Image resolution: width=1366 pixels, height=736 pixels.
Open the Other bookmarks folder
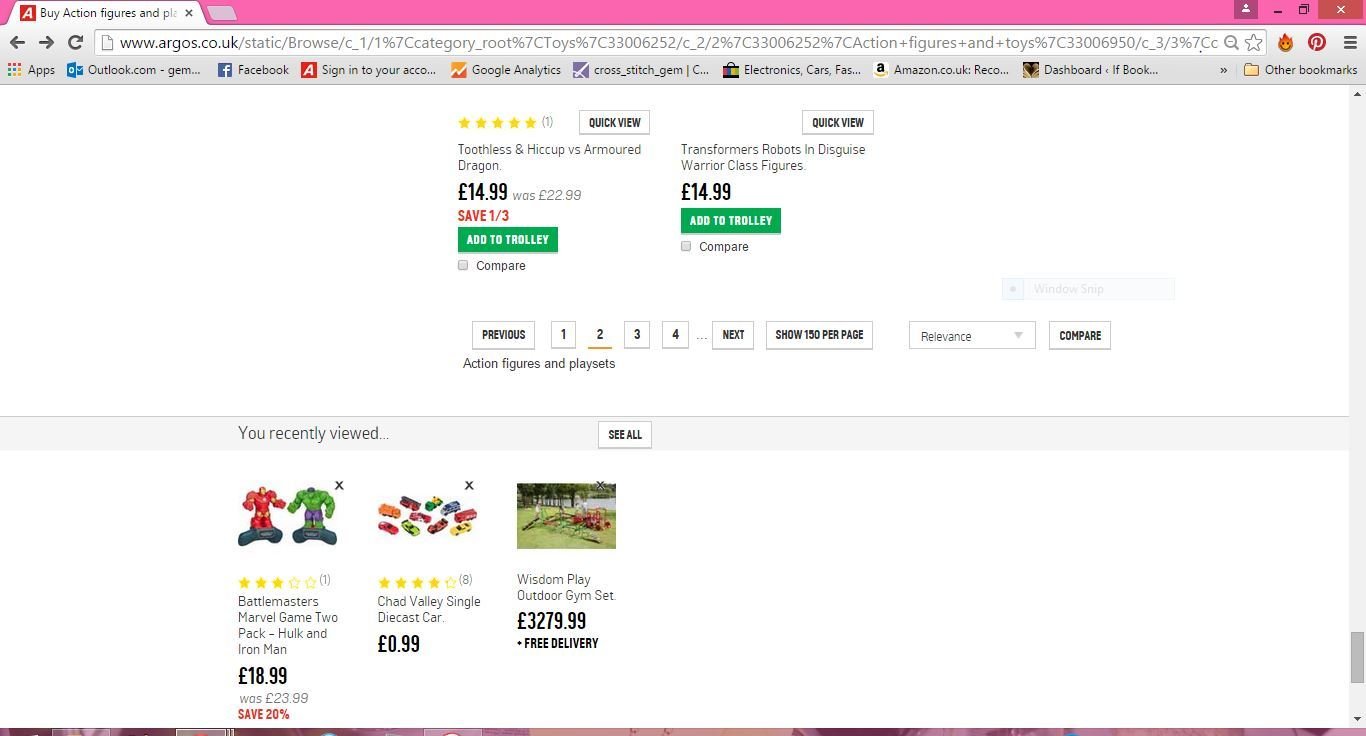pyautogui.click(x=1300, y=70)
